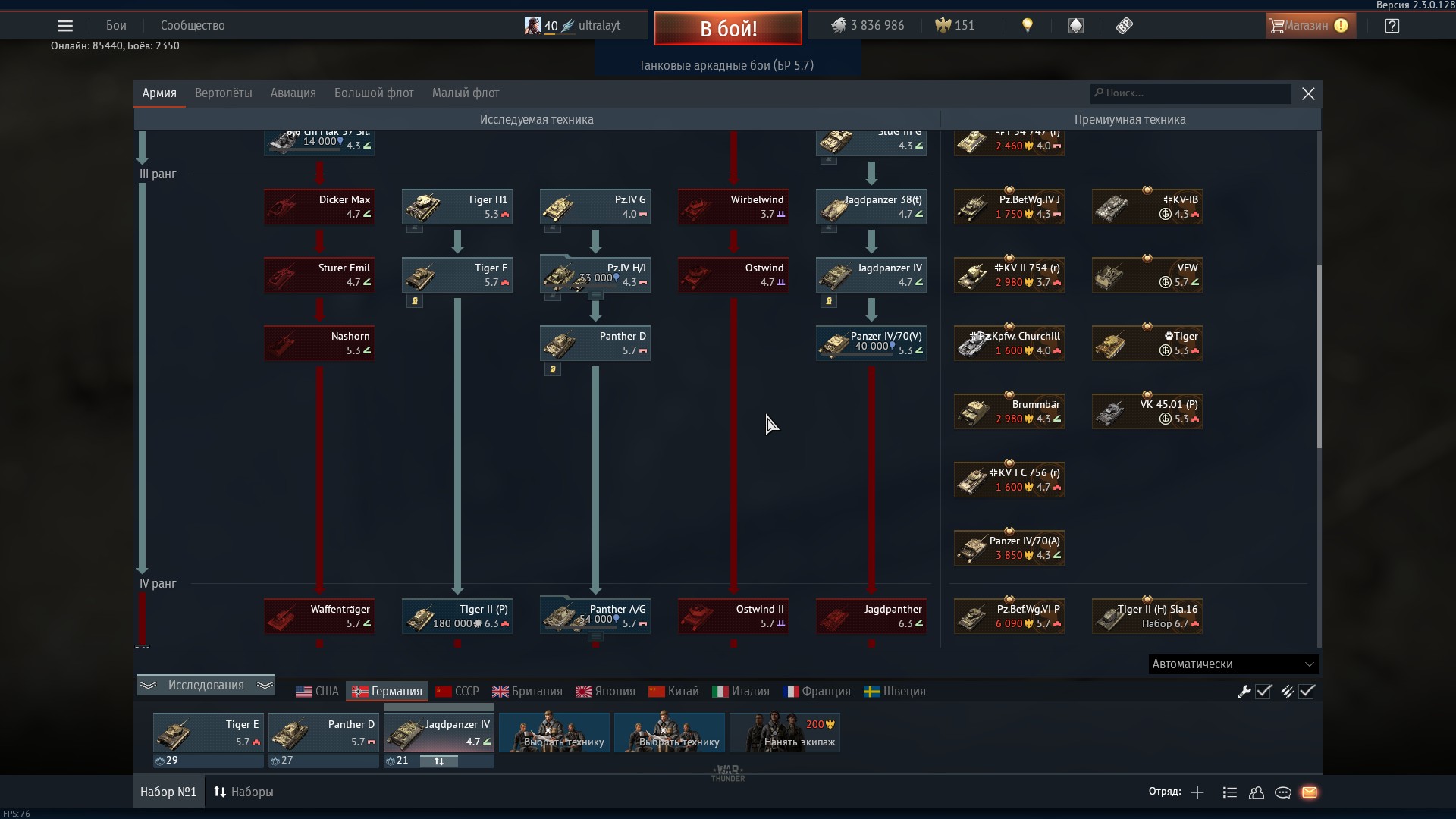Click the research tree vertical scrollbar

click(x=1319, y=356)
